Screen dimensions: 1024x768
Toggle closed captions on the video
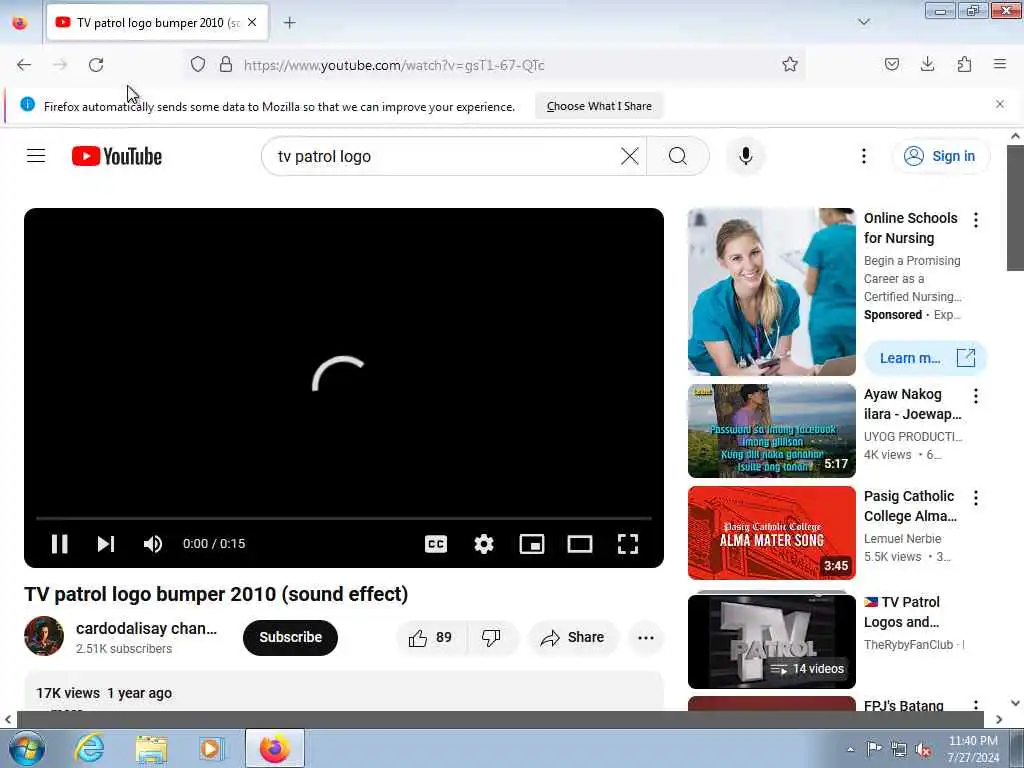click(436, 543)
